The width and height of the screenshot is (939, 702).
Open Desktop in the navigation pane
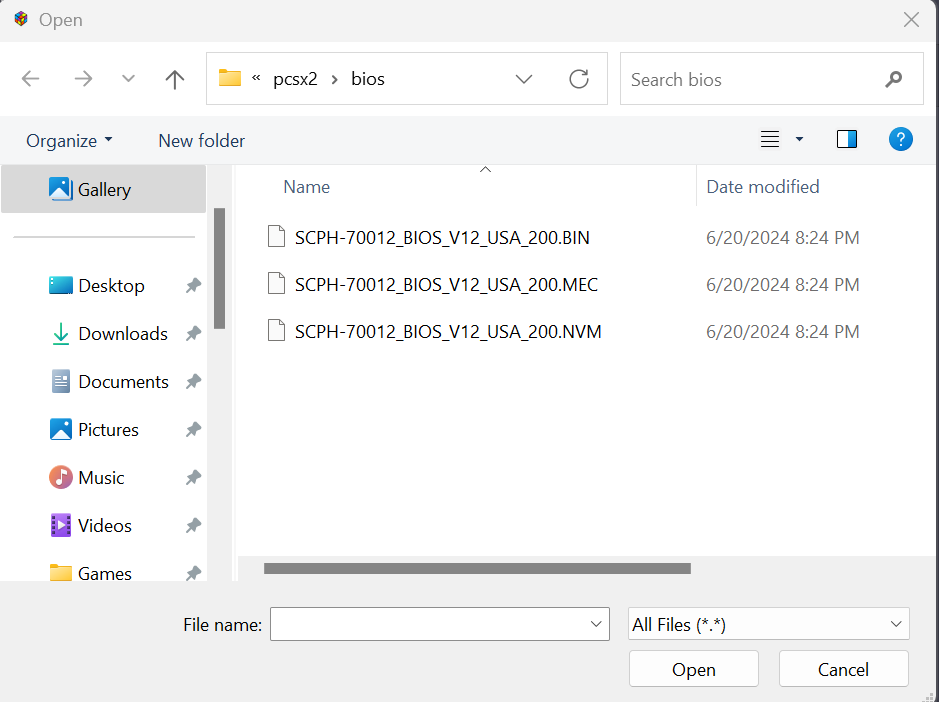111,286
